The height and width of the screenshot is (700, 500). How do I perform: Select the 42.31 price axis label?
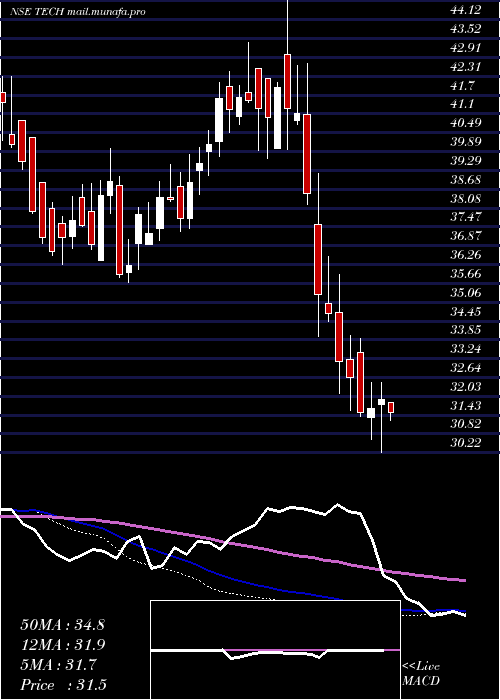[x=466, y=67]
